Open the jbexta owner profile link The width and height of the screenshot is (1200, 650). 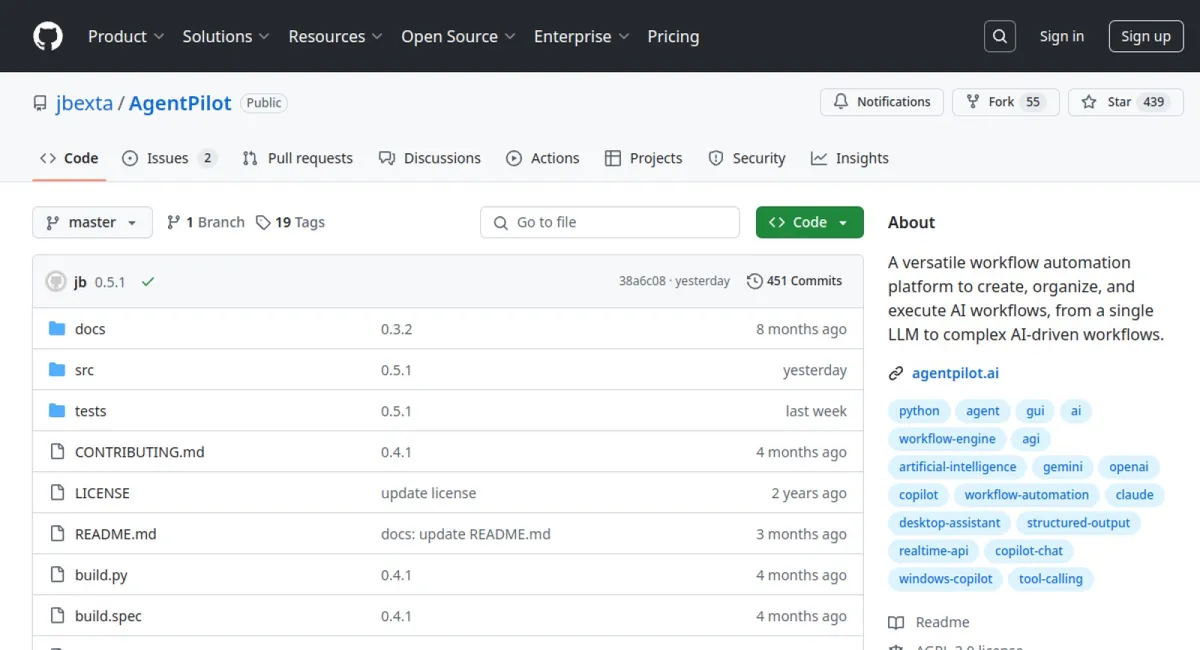point(84,103)
